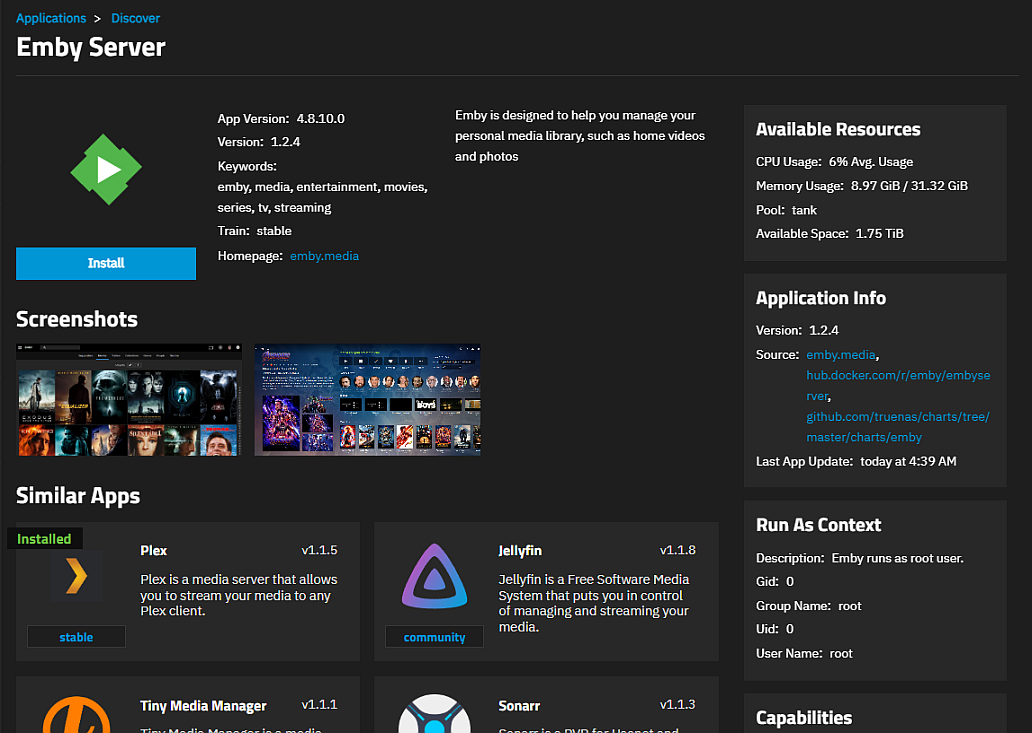The height and width of the screenshot is (733, 1032).
Task: Open the Sonarr similar app title
Action: (x=519, y=706)
